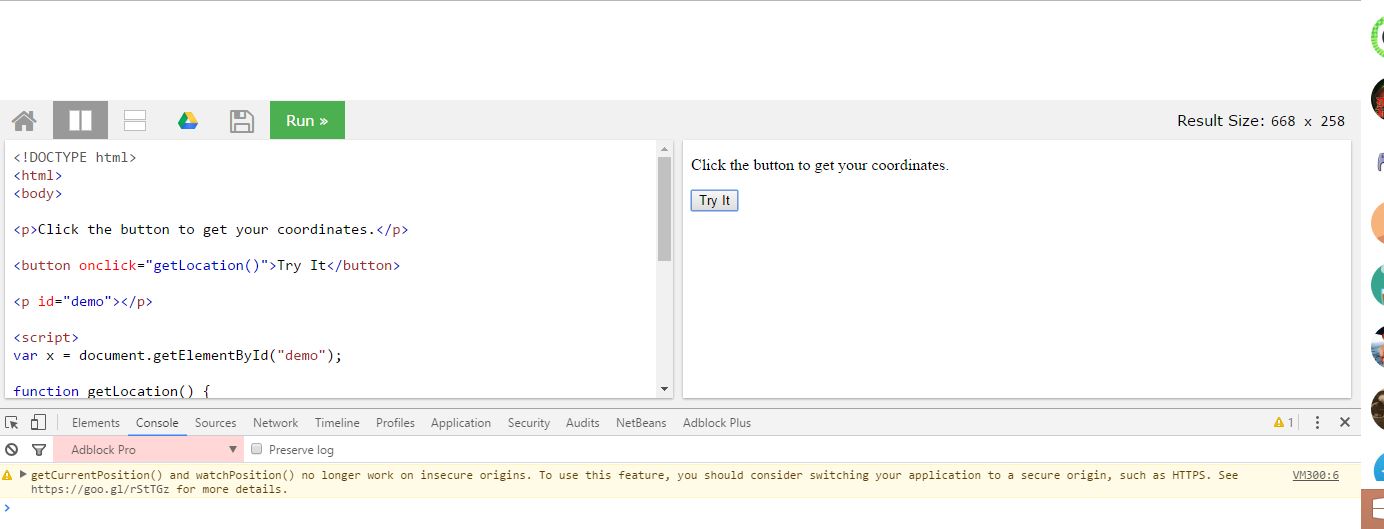This screenshot has width=1384, height=529.
Task: Select element inspector tool in DevTools
Action: (x=12, y=423)
